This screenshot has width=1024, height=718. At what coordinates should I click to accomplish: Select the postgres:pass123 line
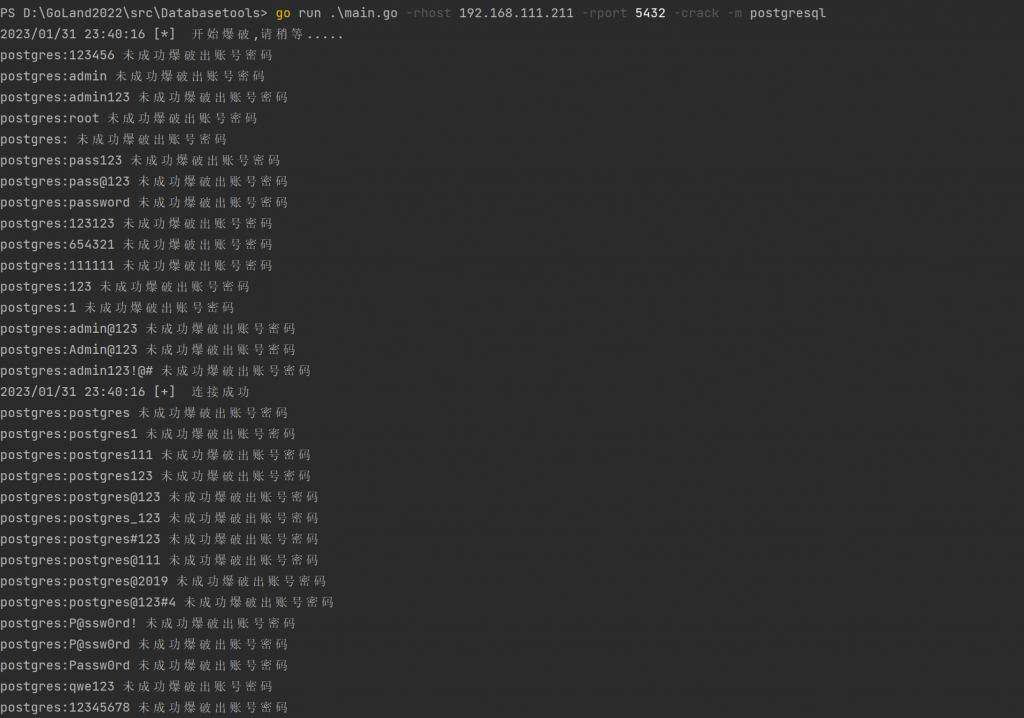(140, 160)
